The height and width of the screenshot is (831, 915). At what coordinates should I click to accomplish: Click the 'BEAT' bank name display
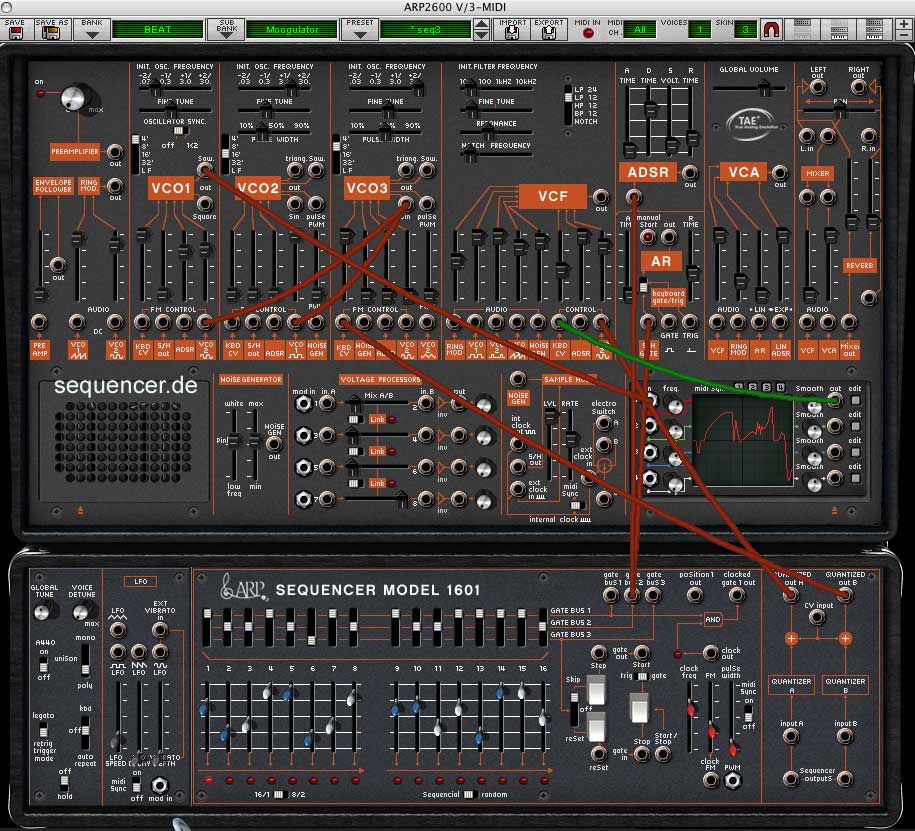pos(158,29)
